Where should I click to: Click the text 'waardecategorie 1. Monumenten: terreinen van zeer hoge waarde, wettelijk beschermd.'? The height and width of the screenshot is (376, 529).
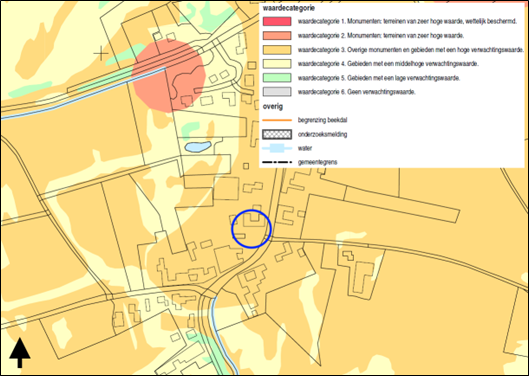407,21
